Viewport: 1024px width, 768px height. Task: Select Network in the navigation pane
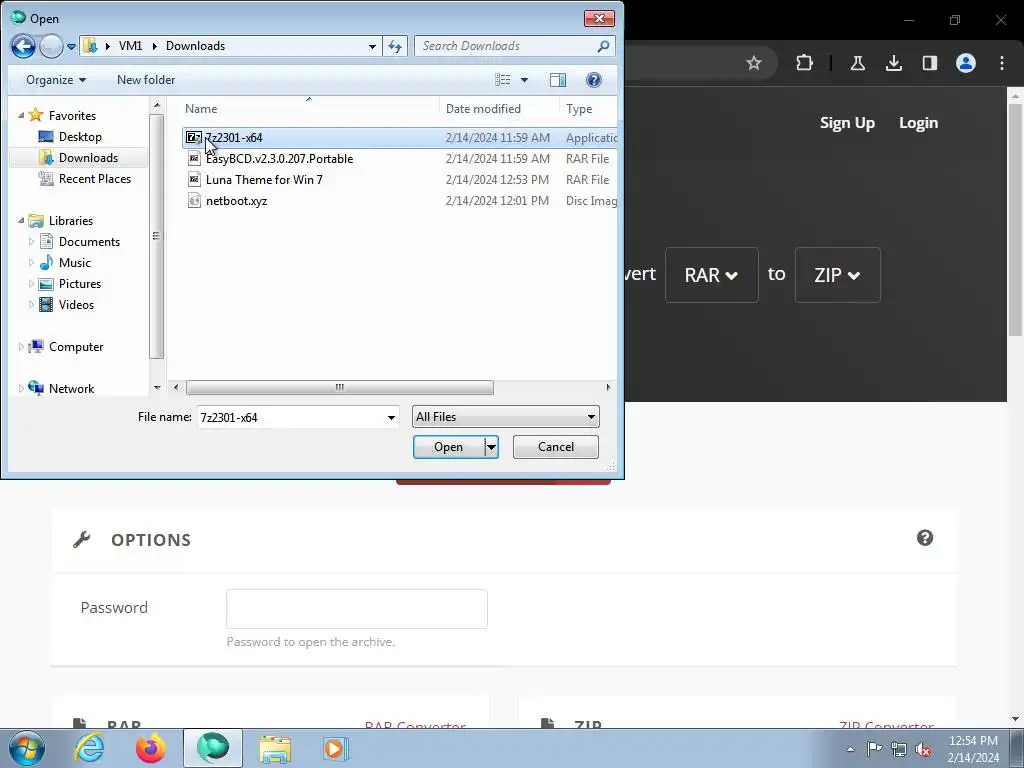71,389
